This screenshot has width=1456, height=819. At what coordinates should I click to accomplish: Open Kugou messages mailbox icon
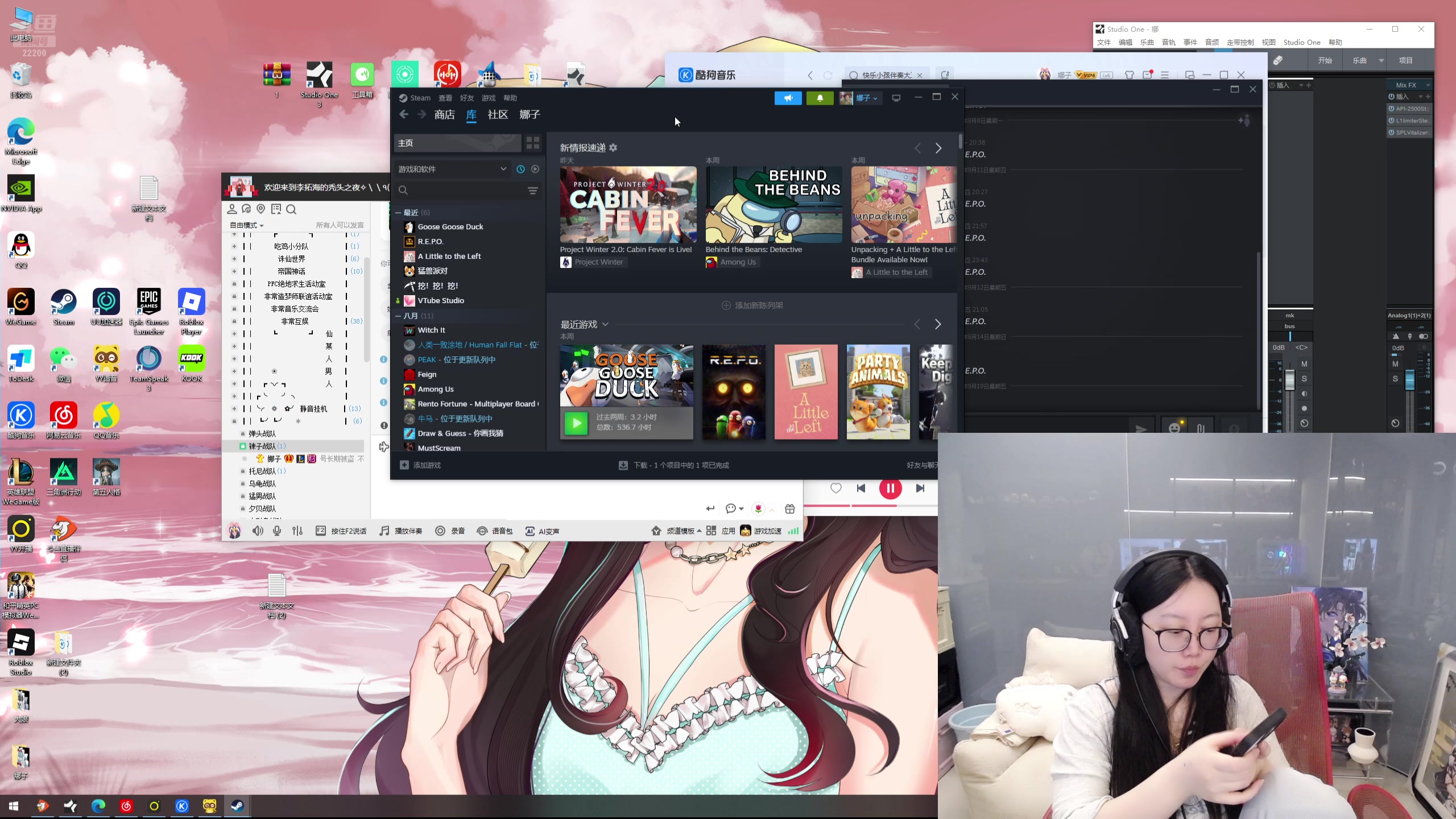pyautogui.click(x=1147, y=75)
